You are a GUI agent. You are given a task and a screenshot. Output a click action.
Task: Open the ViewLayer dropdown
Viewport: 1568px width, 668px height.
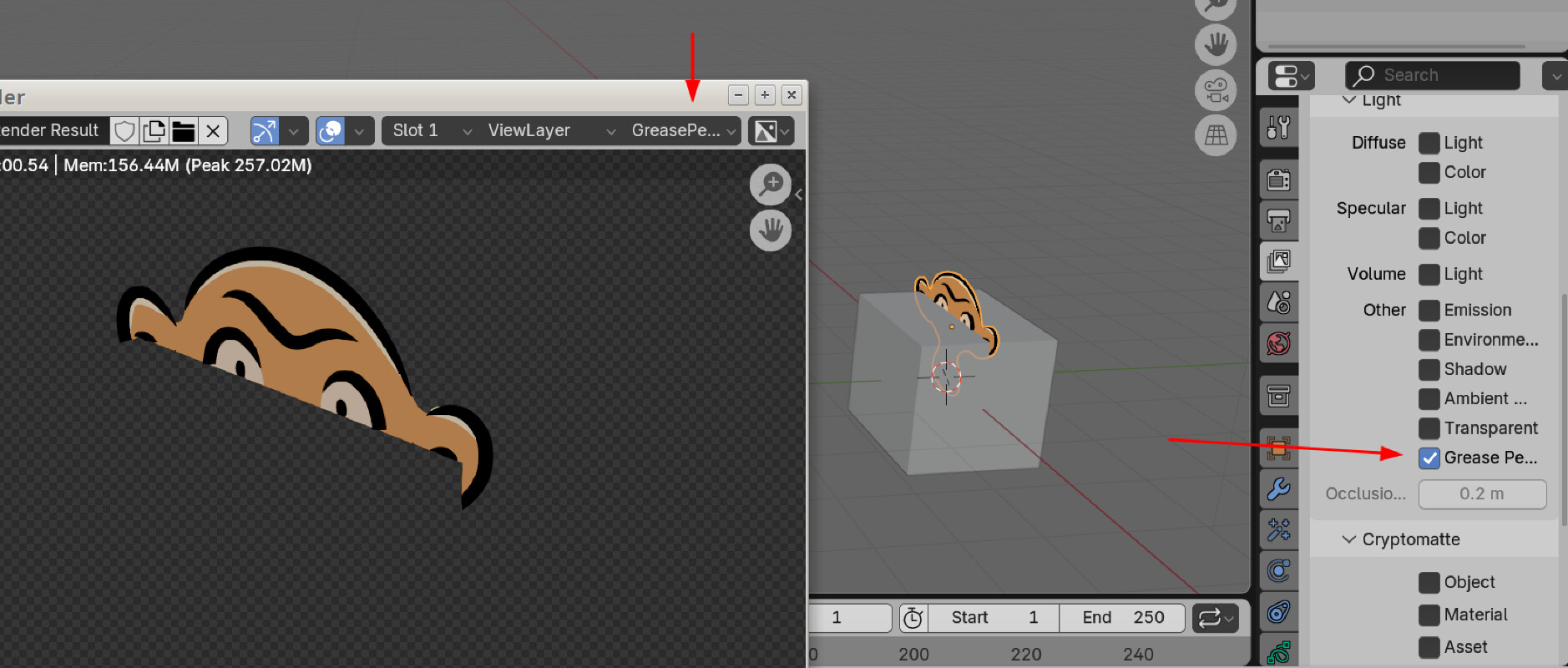click(551, 131)
